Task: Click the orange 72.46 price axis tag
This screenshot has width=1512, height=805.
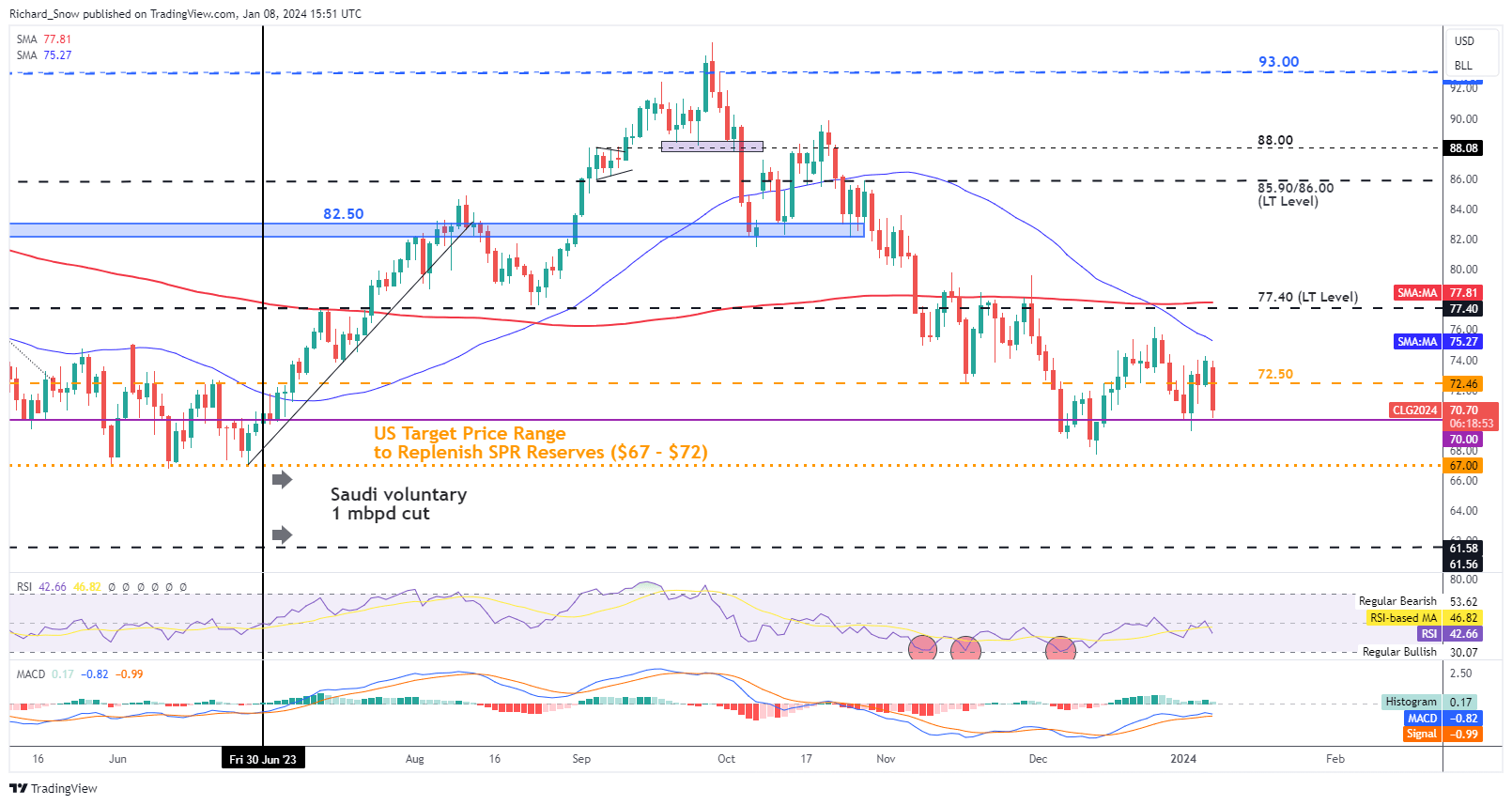Action: click(x=1463, y=384)
